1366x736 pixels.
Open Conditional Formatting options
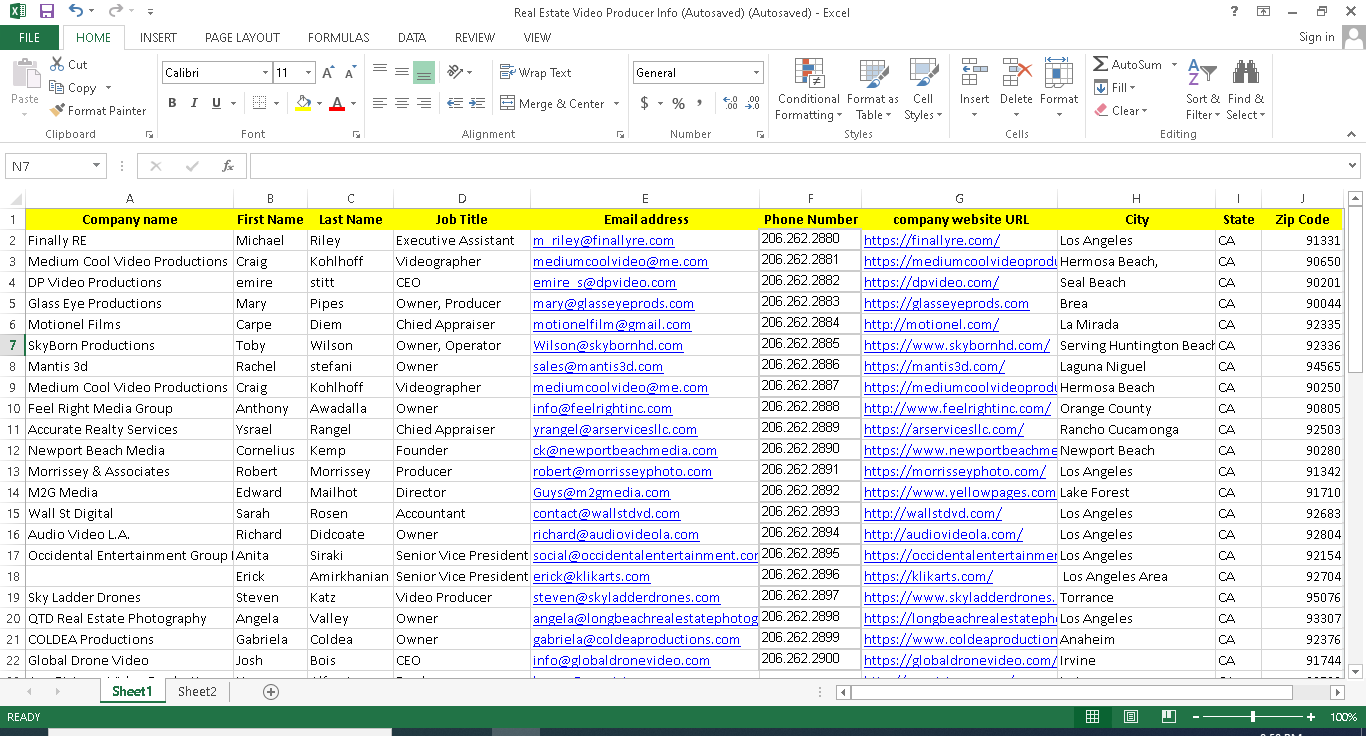coord(808,89)
